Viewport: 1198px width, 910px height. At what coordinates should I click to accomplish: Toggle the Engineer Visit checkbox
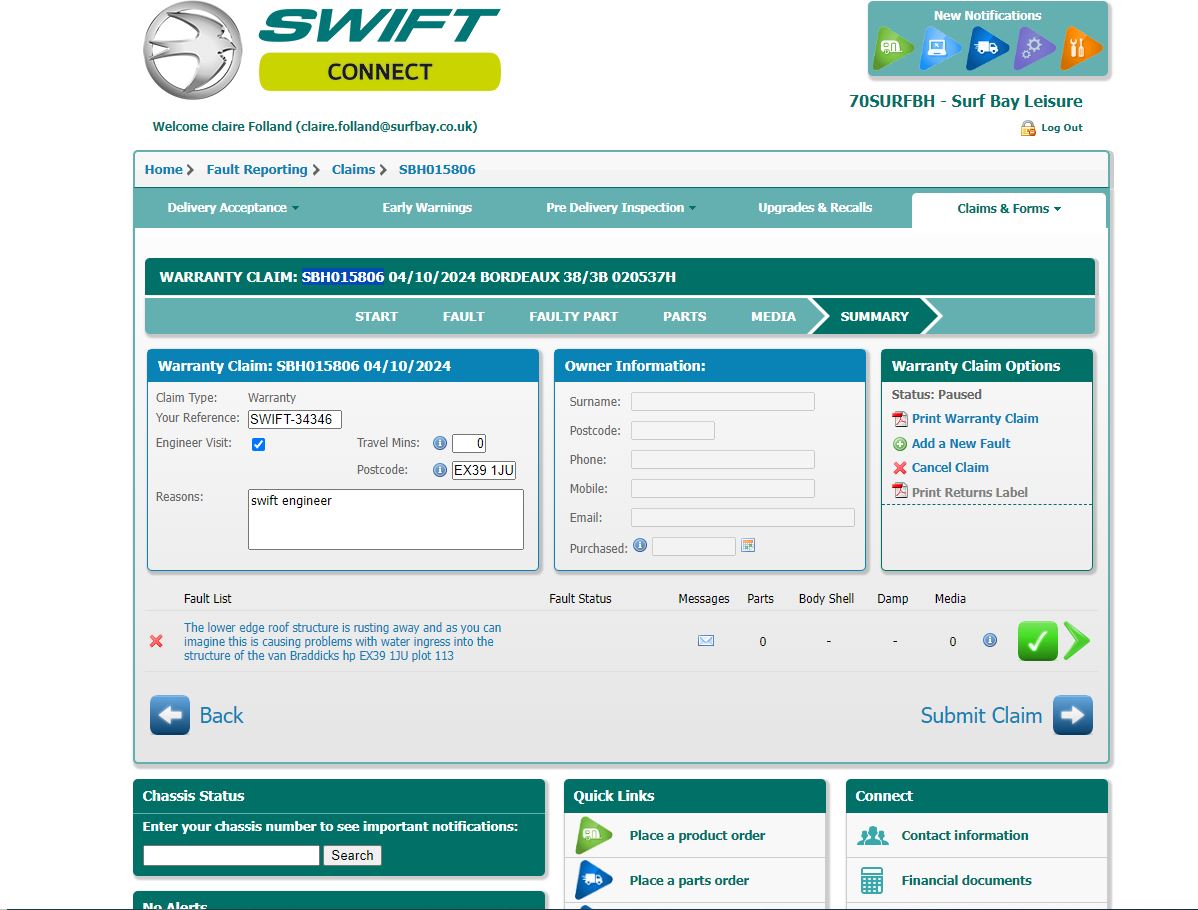pyautogui.click(x=258, y=445)
